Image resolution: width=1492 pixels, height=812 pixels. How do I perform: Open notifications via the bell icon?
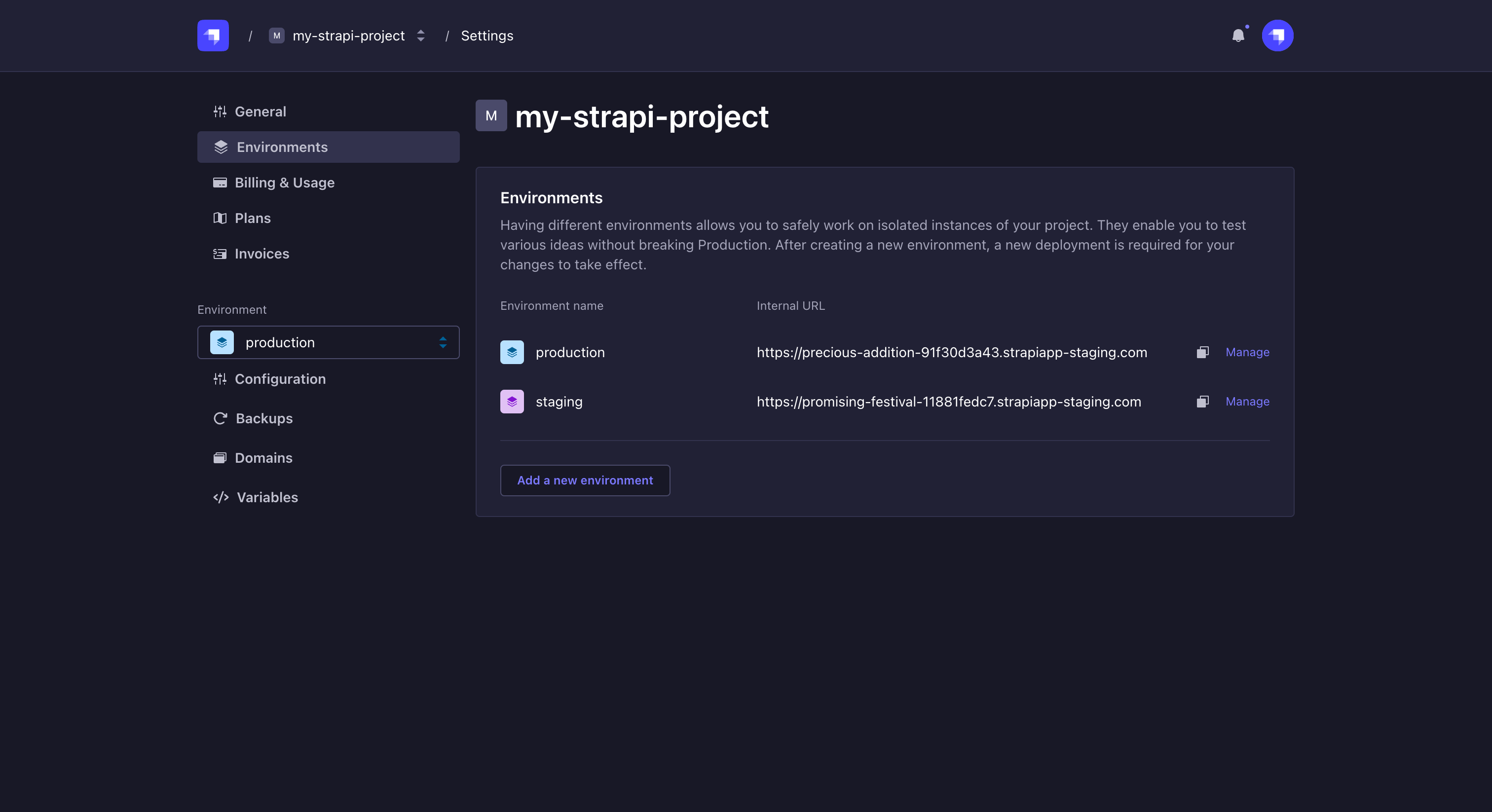pyautogui.click(x=1239, y=36)
